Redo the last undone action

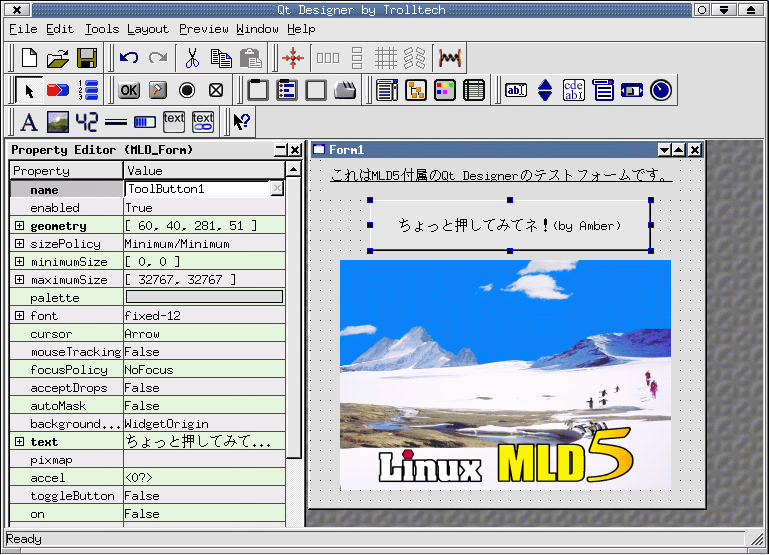click(158, 58)
